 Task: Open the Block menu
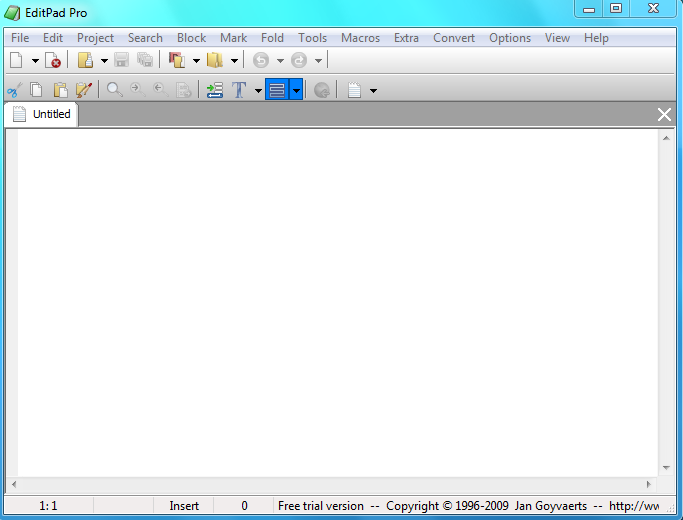point(191,38)
